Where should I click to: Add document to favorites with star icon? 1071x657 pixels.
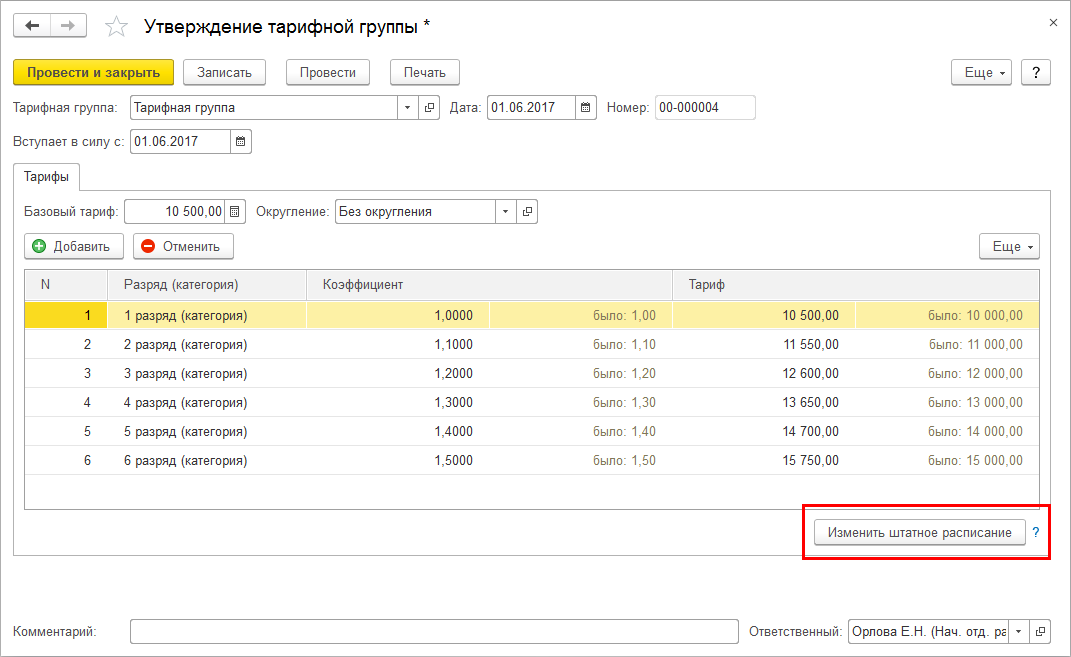116,27
